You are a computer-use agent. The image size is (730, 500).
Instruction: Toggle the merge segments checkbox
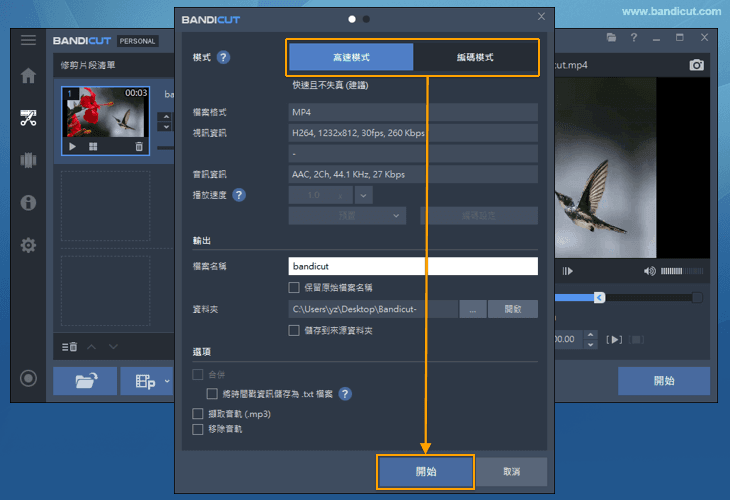tap(198, 374)
